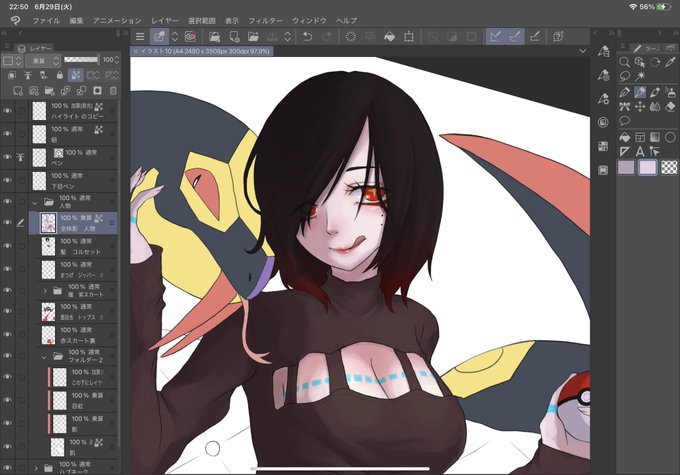Open the blending mode dropdown
Screen dimensions: 680x475
42,61
